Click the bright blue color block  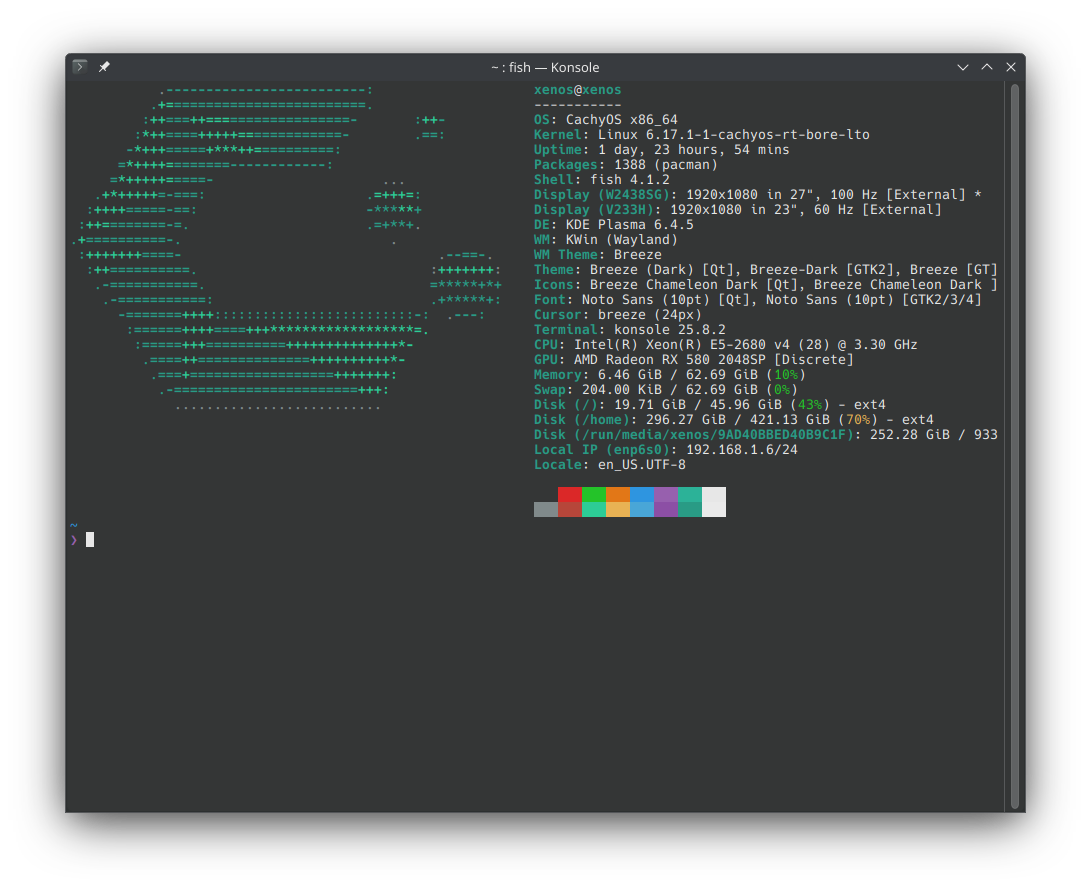[x=641, y=494]
